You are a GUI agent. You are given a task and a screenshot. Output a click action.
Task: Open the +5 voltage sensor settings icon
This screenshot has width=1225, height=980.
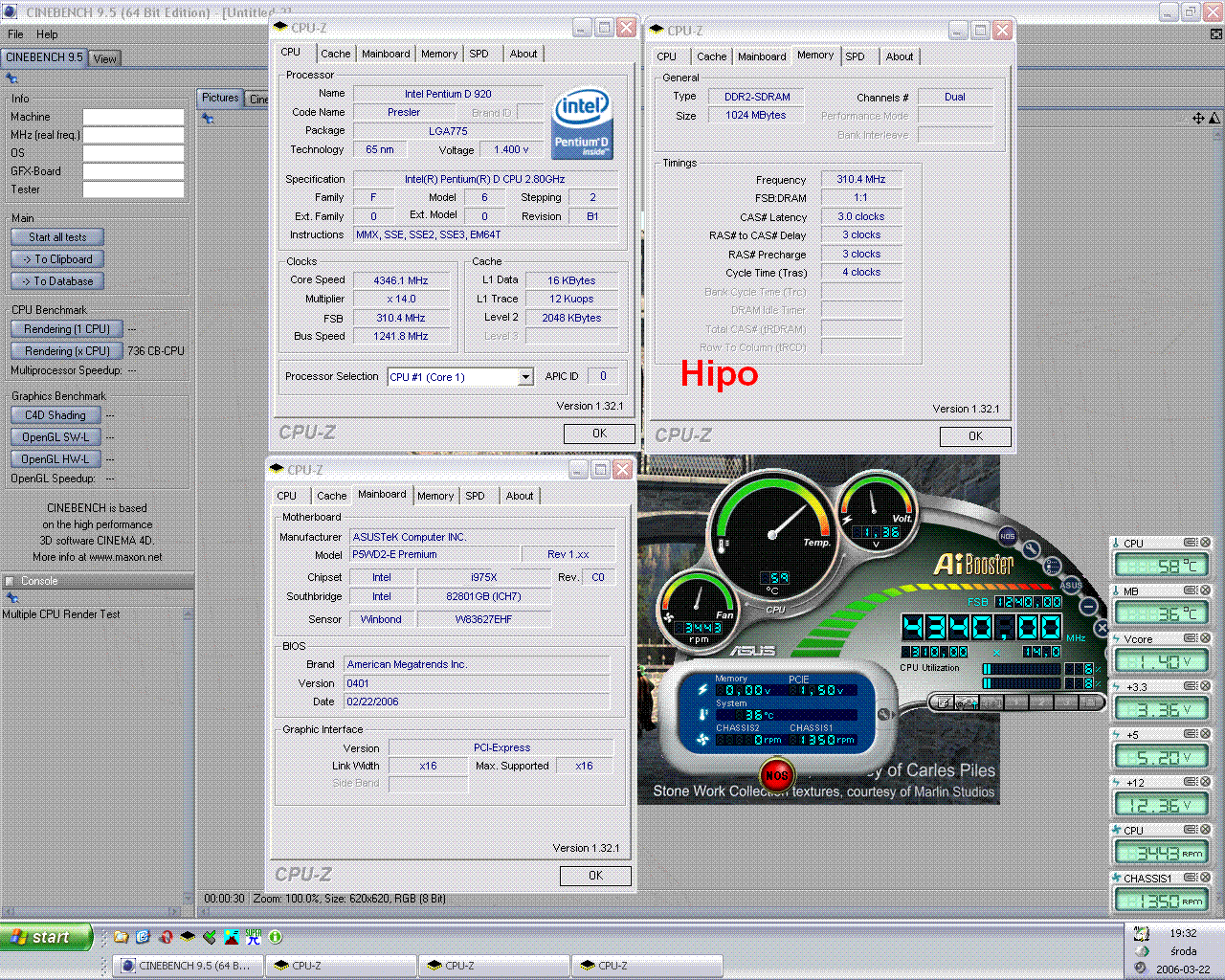click(x=1191, y=734)
